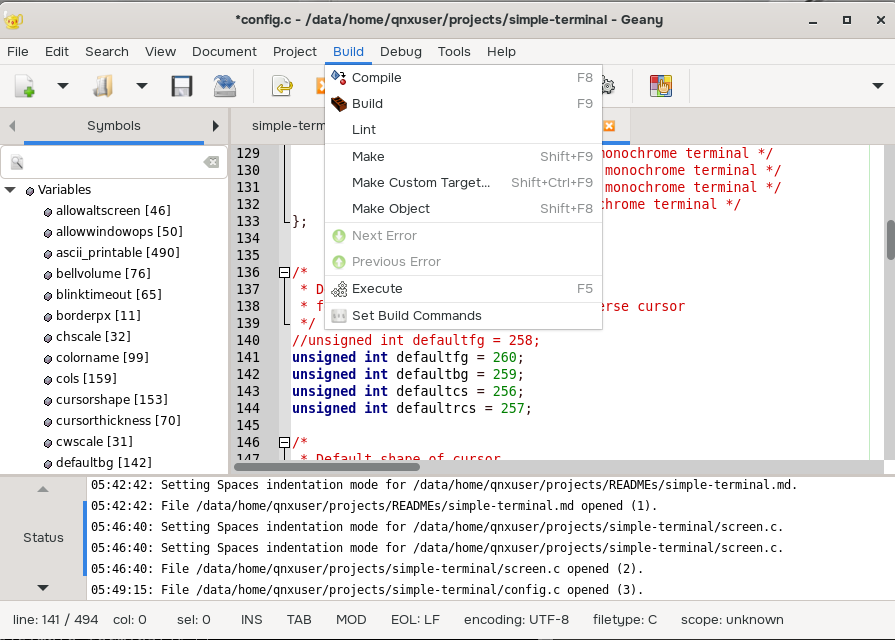The height and width of the screenshot is (640, 895).
Task: Open the color chooser toolbar icon
Action: [x=660, y=87]
